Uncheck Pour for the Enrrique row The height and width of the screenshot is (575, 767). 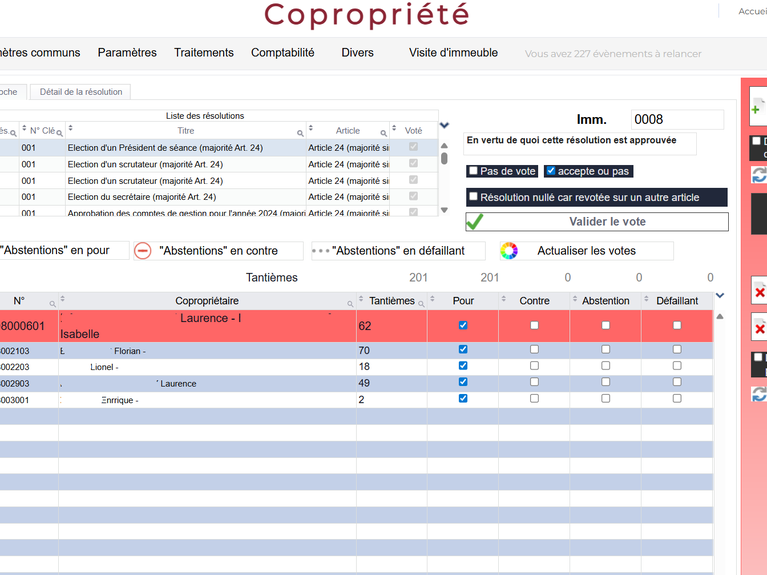(x=463, y=398)
